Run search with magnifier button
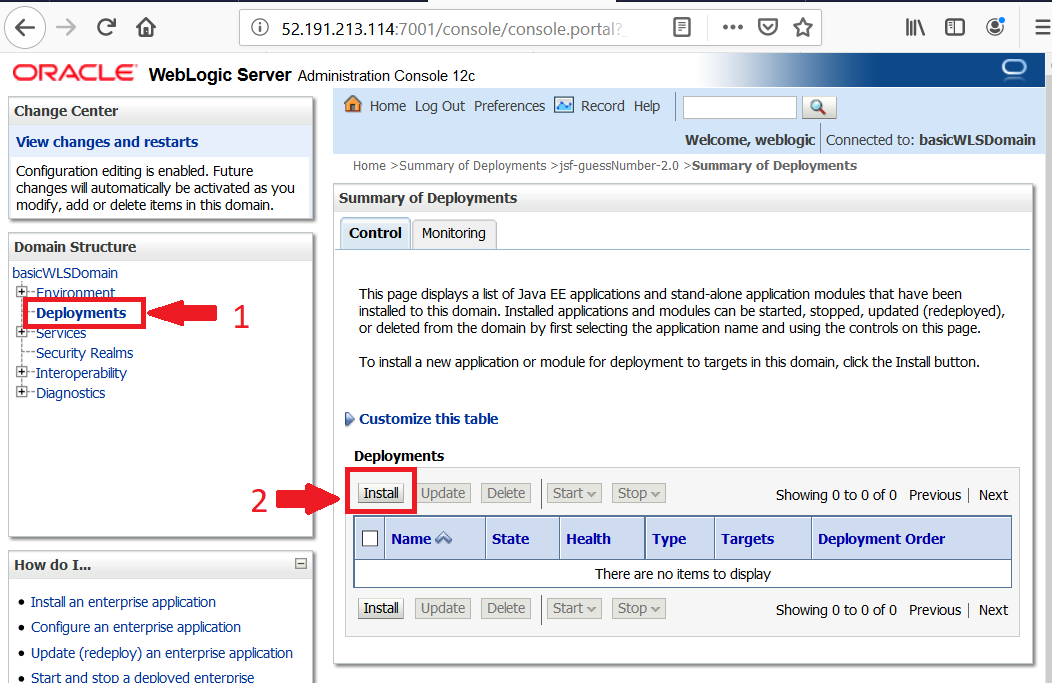 coord(819,107)
